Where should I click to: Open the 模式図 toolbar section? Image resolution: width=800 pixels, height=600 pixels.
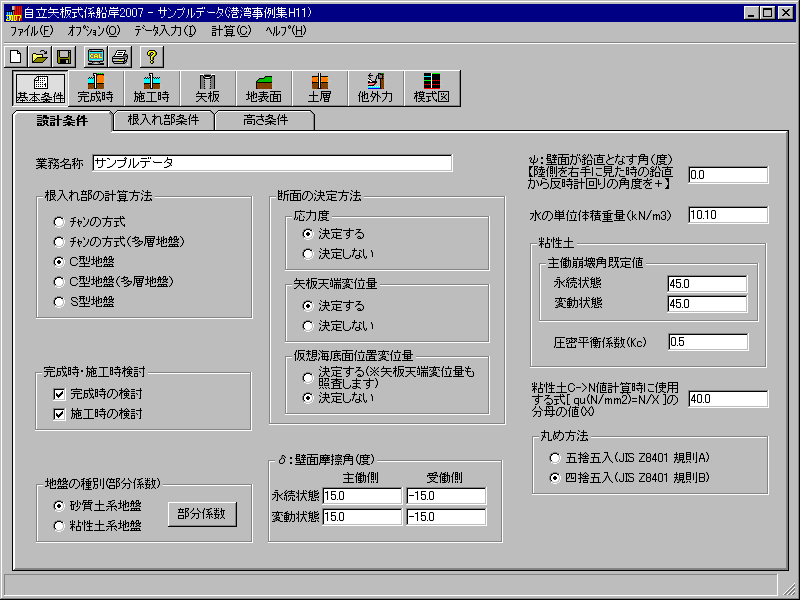[432, 88]
